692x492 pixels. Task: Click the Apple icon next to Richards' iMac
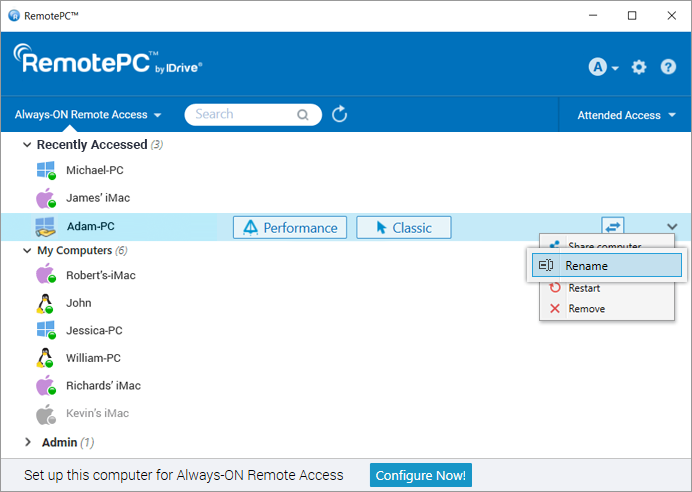46,386
